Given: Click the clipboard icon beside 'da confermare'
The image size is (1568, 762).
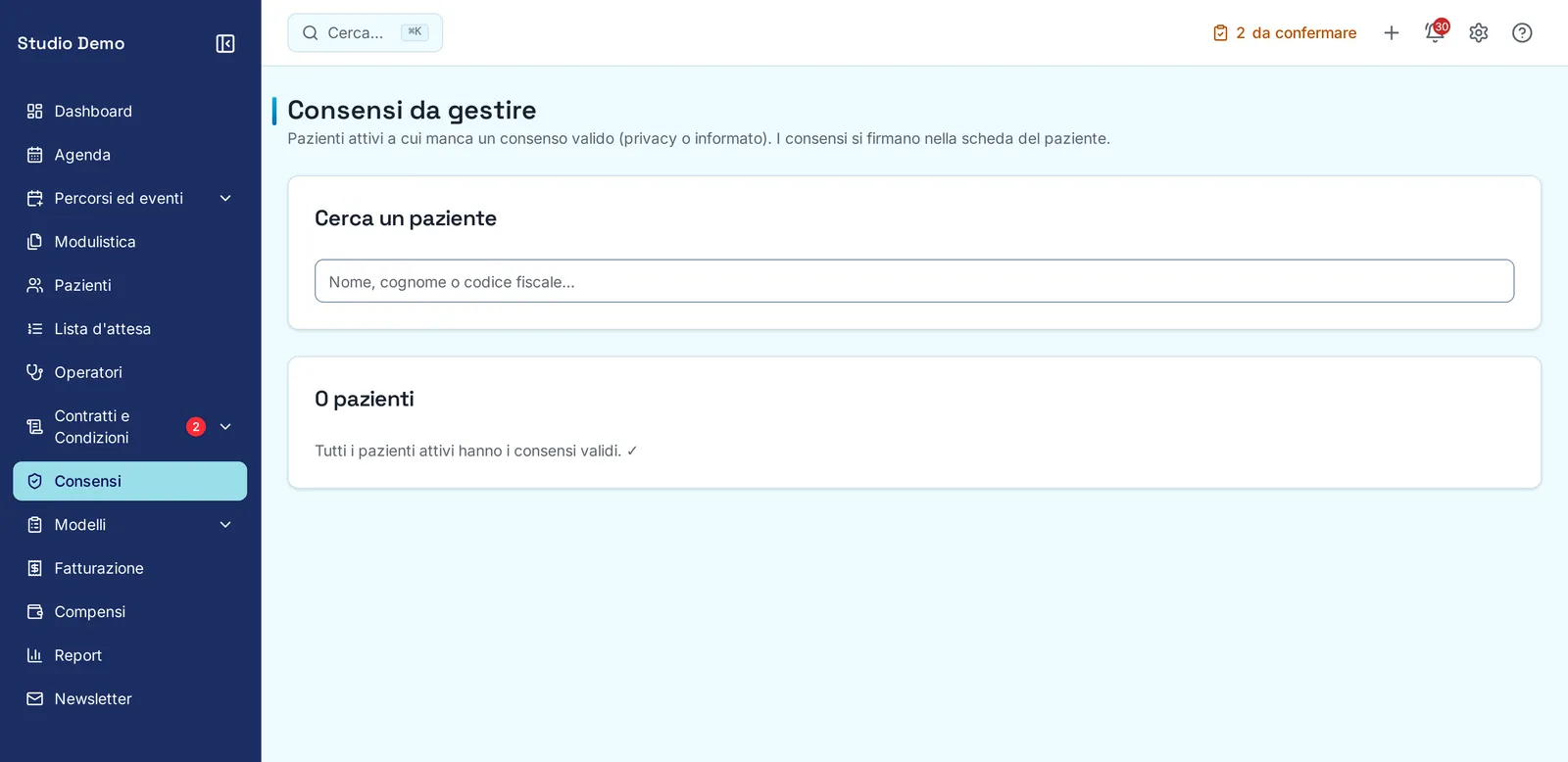Looking at the screenshot, I should (x=1220, y=33).
